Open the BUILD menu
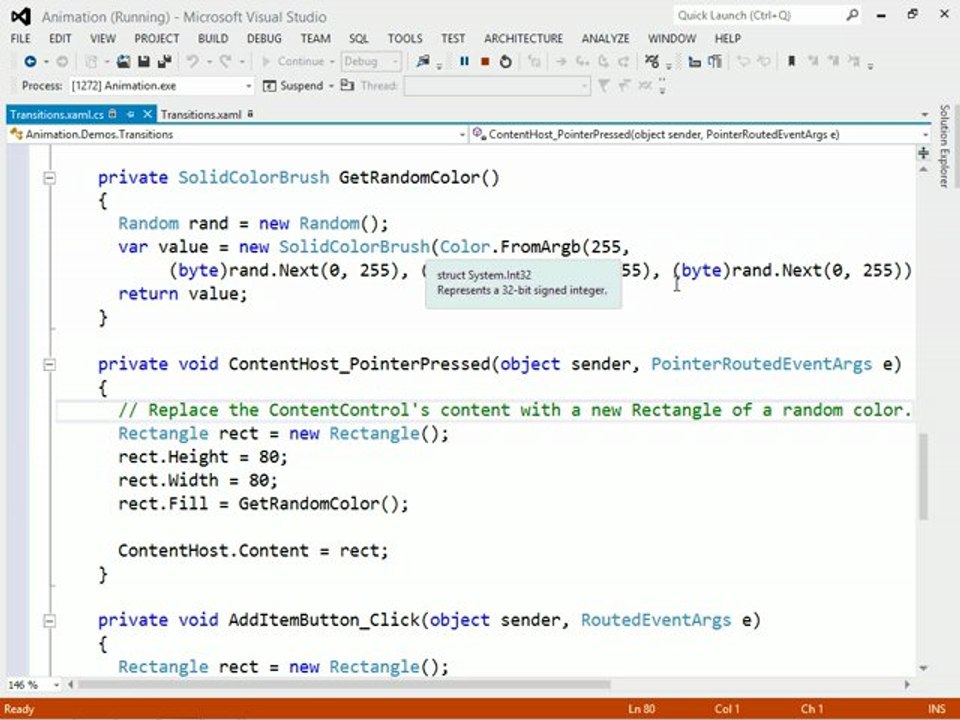Image resolution: width=960 pixels, height=720 pixels. click(213, 38)
